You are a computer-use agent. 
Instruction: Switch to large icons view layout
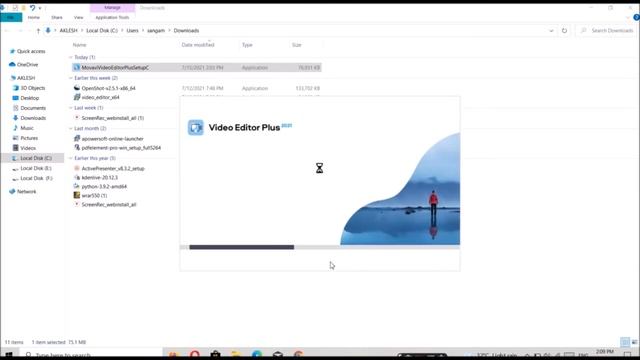tap(634, 342)
